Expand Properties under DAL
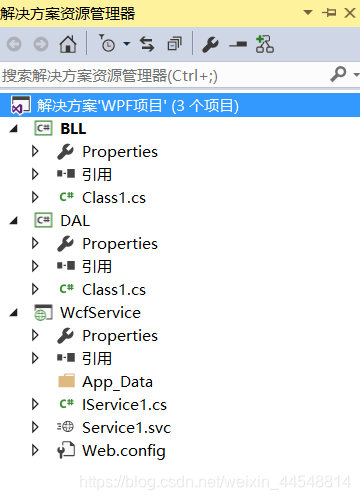 coord(35,243)
